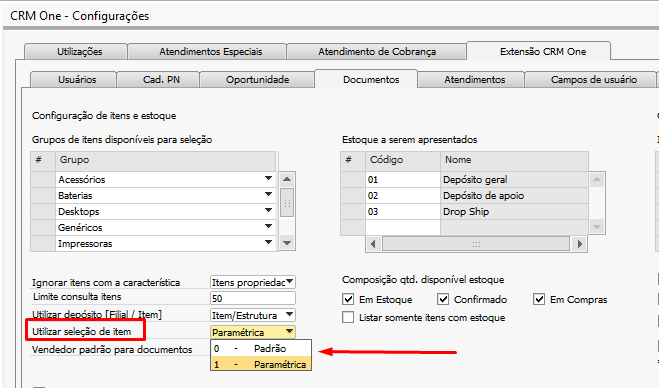Select warehouse code 01 cell
Screen dimensions: 659x388
tap(403, 179)
